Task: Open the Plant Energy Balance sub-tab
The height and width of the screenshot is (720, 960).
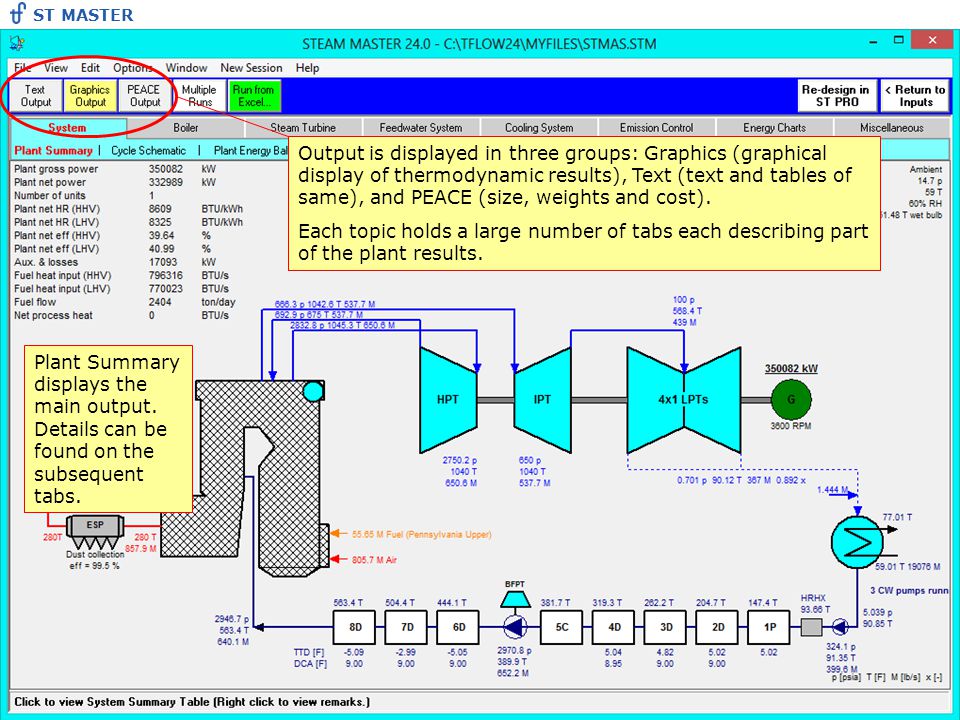Action: [250, 151]
